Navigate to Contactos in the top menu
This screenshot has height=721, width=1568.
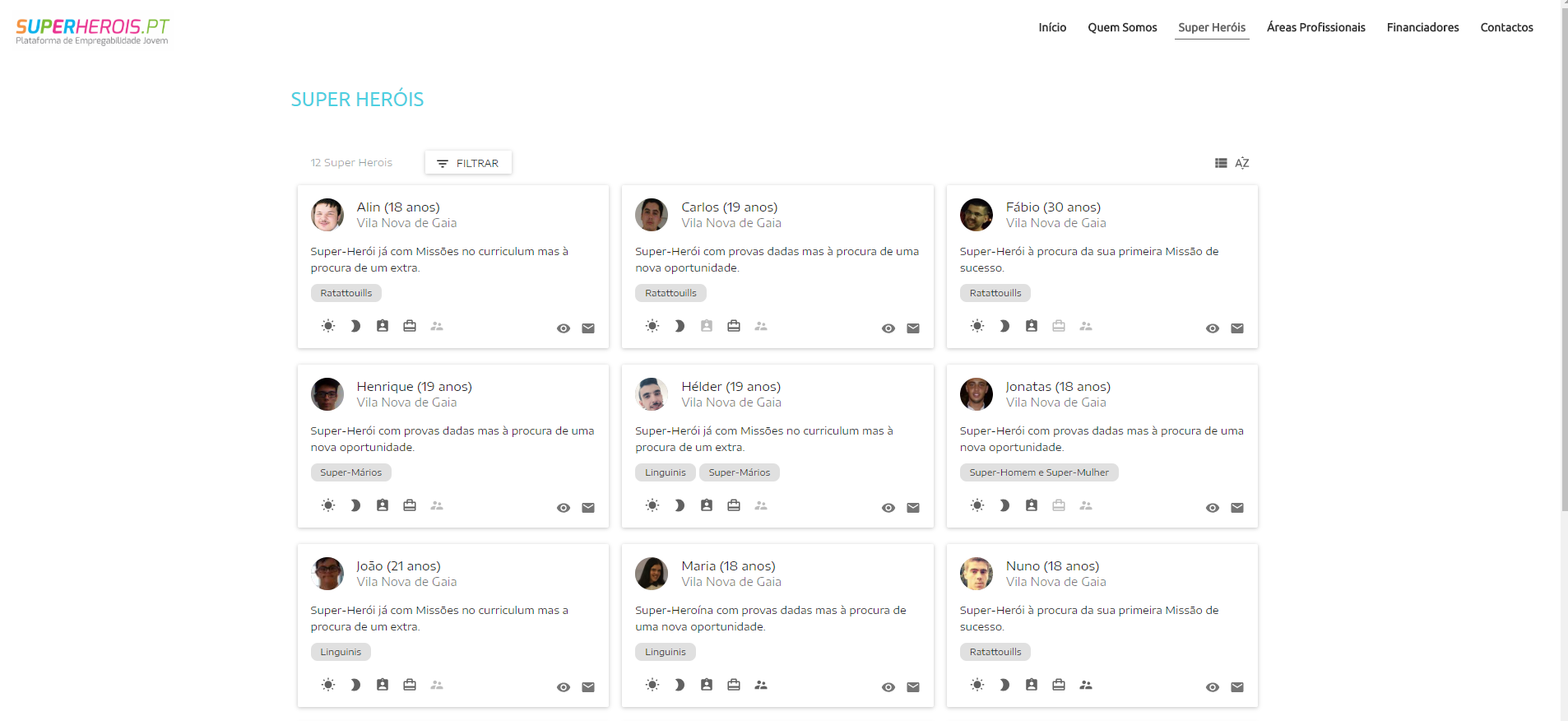(x=1506, y=27)
